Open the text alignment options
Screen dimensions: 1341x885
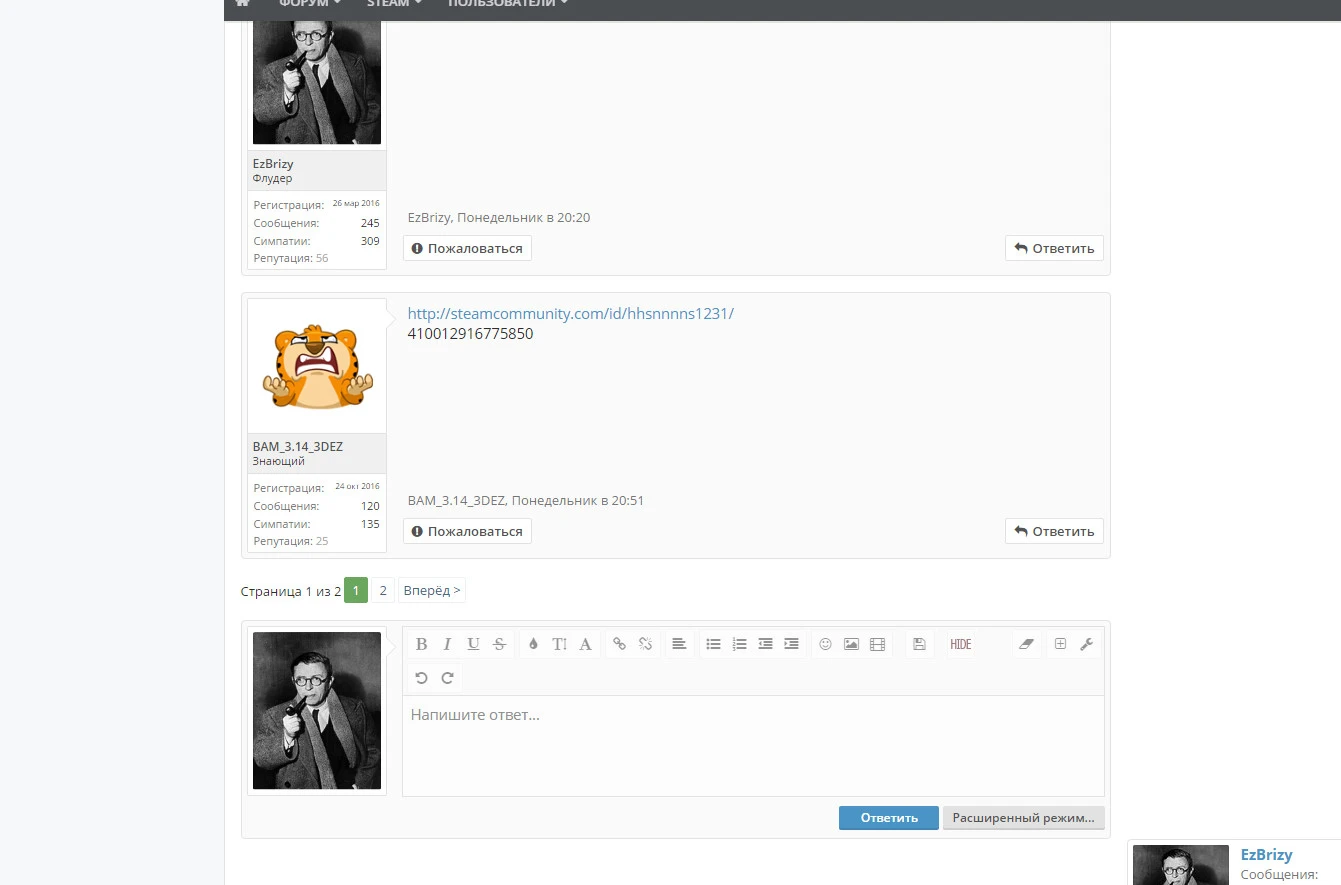pos(679,644)
